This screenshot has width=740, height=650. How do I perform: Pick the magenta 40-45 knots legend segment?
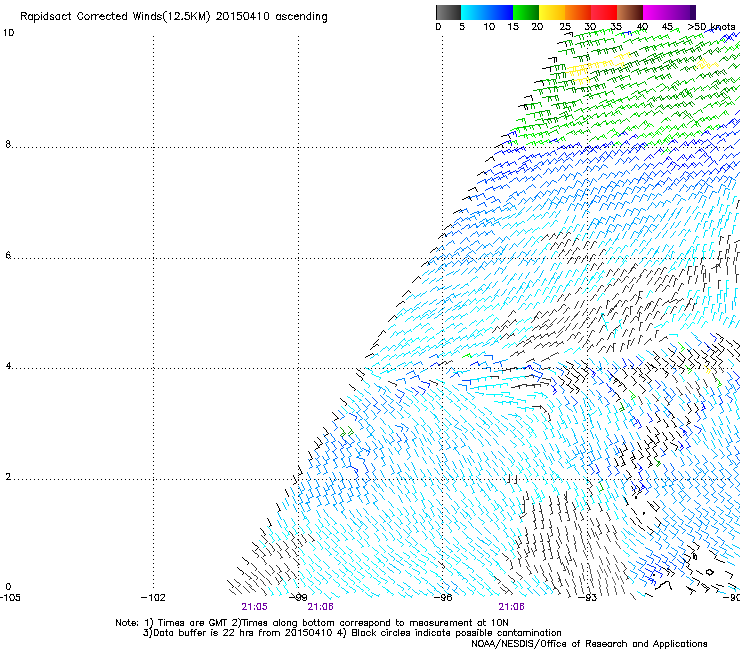coord(656,12)
